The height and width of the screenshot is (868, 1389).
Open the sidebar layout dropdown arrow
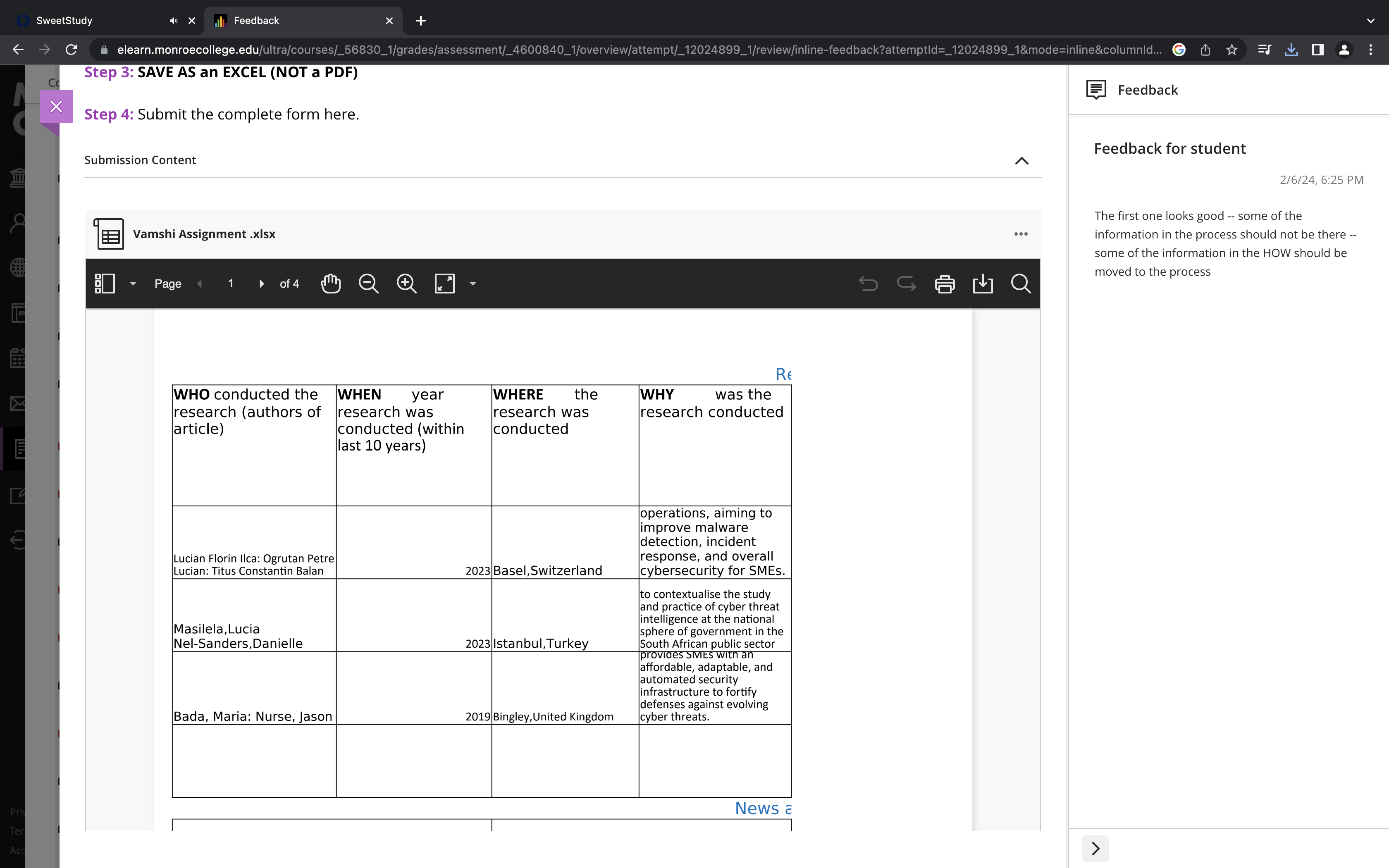tap(133, 284)
